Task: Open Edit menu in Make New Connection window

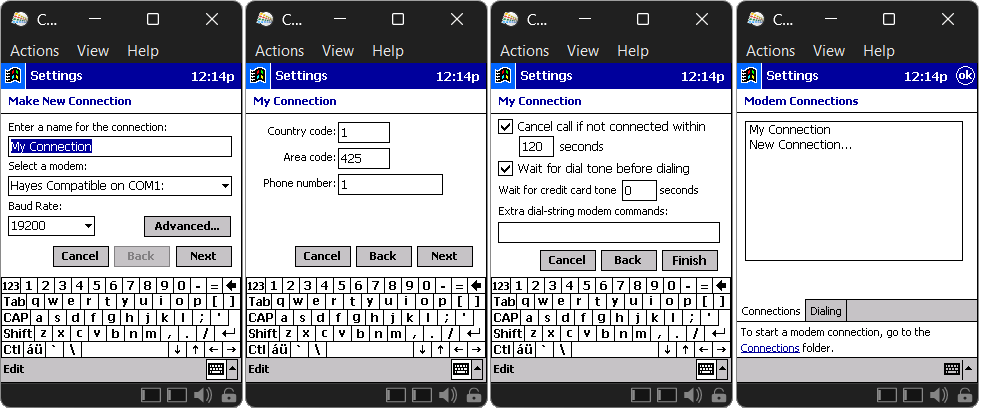Action: tap(14, 369)
